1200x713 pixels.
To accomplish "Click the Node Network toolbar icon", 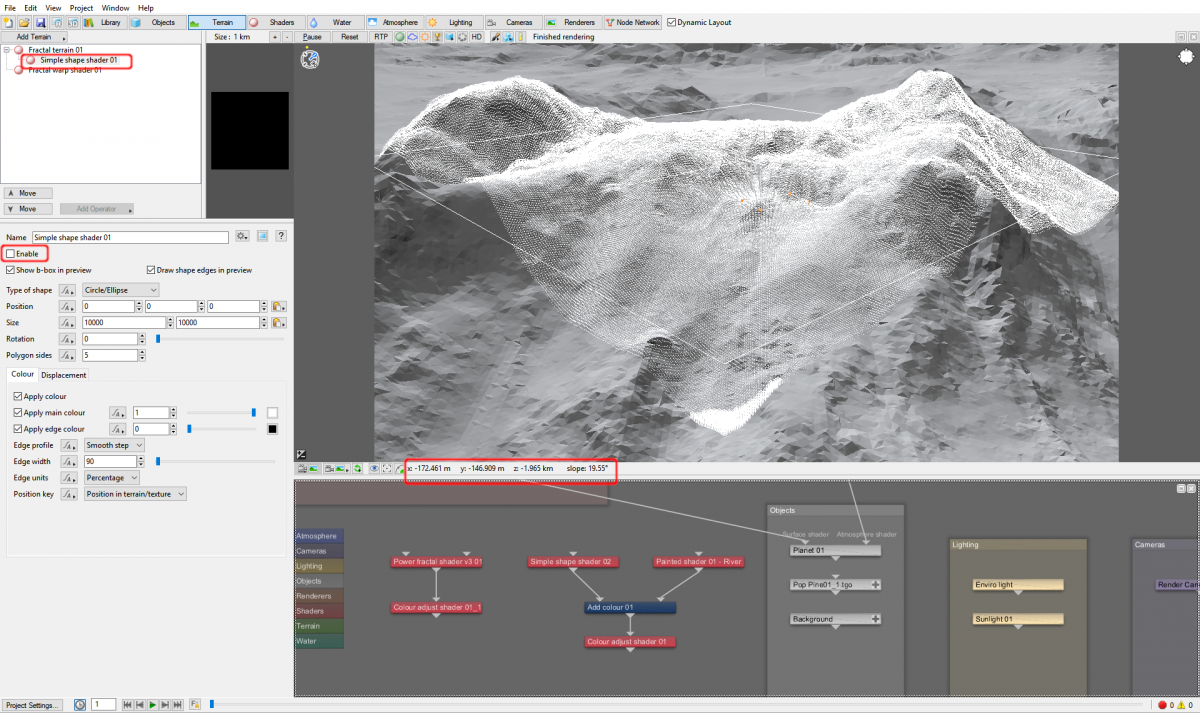I will (x=632, y=21).
